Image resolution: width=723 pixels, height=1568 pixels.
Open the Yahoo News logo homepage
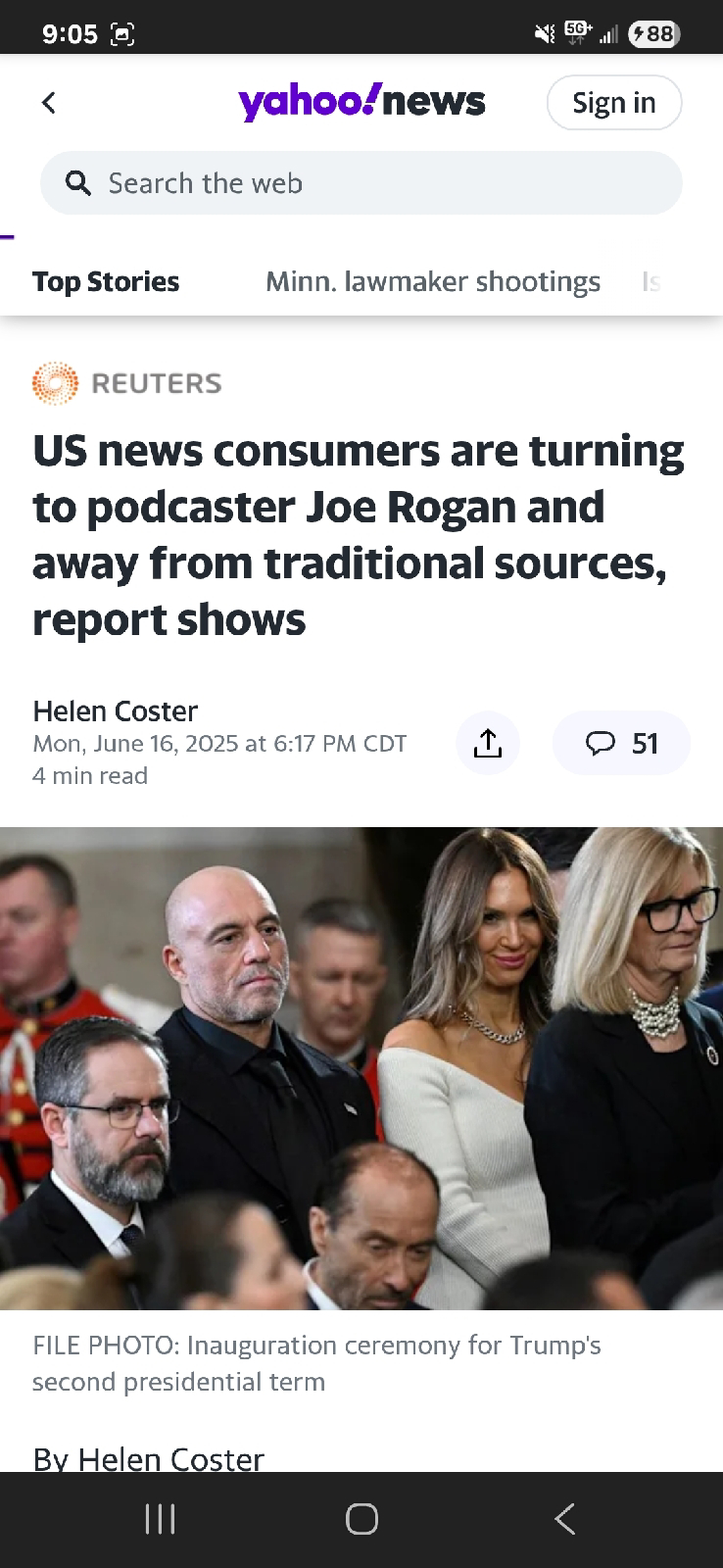pos(361,102)
